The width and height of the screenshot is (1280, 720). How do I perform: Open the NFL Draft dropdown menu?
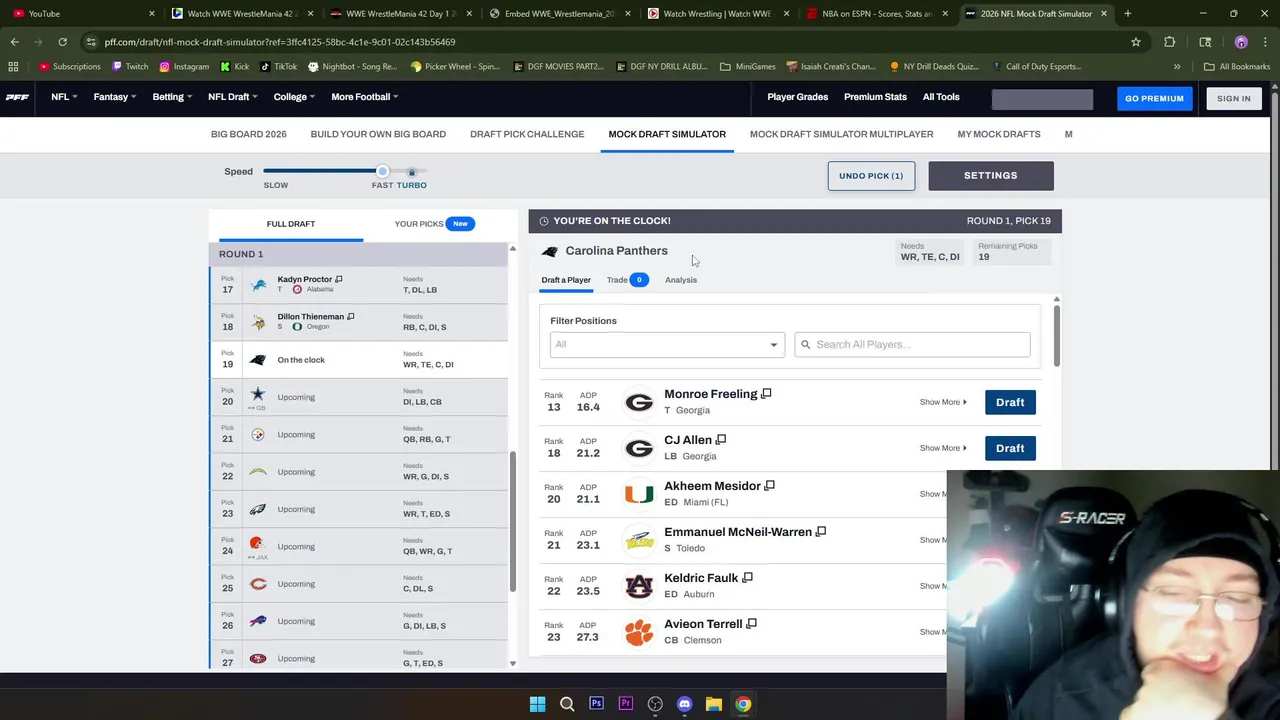(x=232, y=97)
